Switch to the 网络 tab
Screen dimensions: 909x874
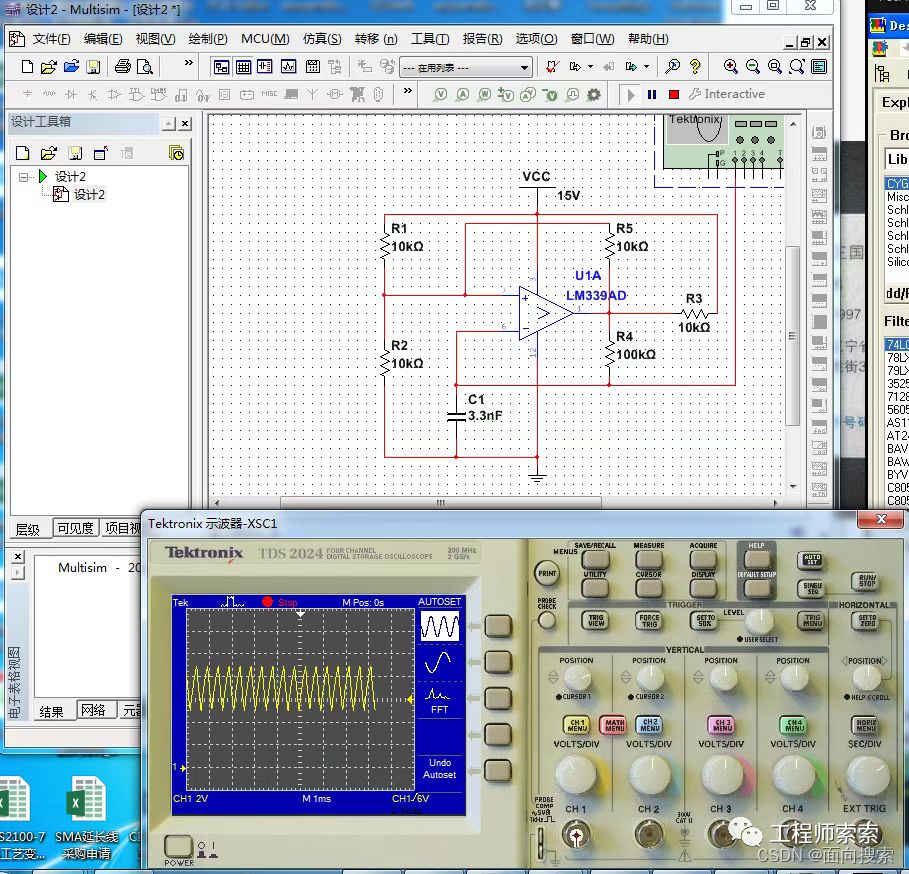[93, 710]
